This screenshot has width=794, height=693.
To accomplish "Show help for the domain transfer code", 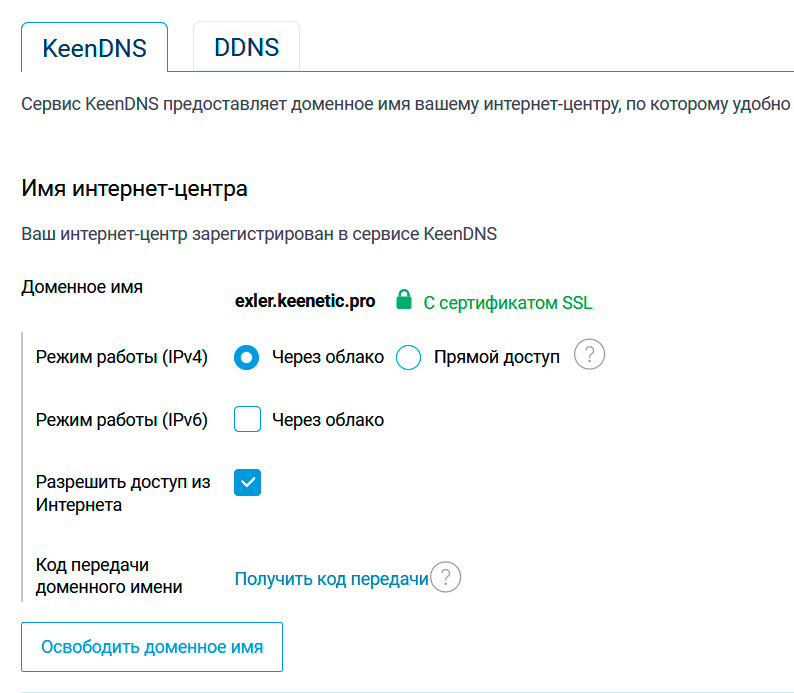I will click(446, 578).
